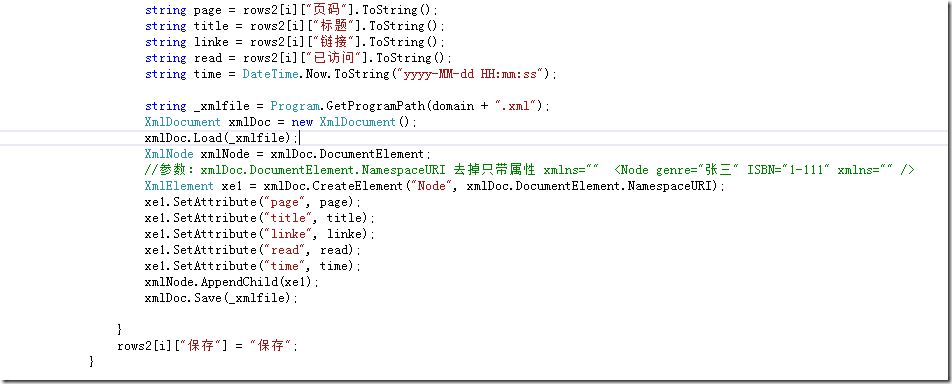The height and width of the screenshot is (384, 952).
Task: Click xe1.SetAttribute("read", read) line
Action: [x=253, y=250]
